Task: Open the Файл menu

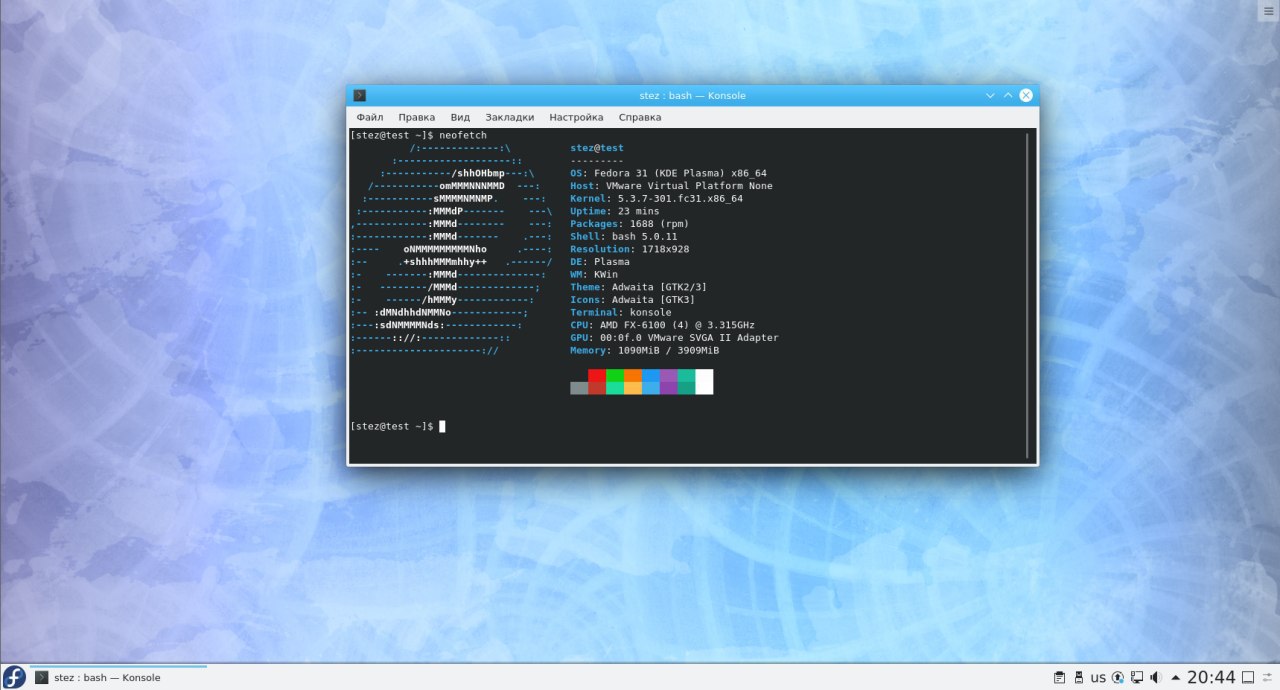Action: pos(370,117)
